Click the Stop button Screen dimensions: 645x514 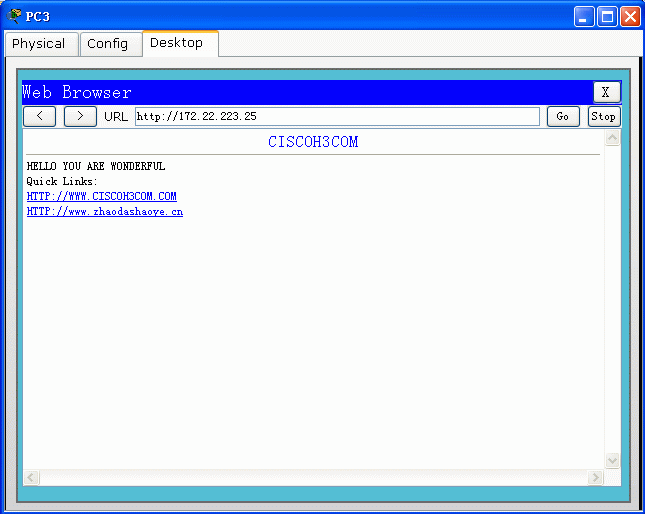(603, 116)
